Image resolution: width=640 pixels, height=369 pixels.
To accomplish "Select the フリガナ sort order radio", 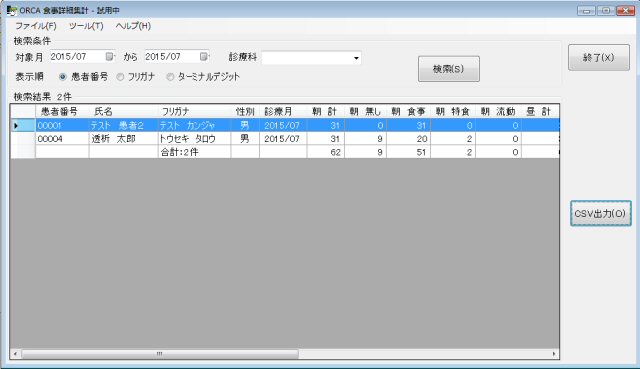I will point(120,77).
